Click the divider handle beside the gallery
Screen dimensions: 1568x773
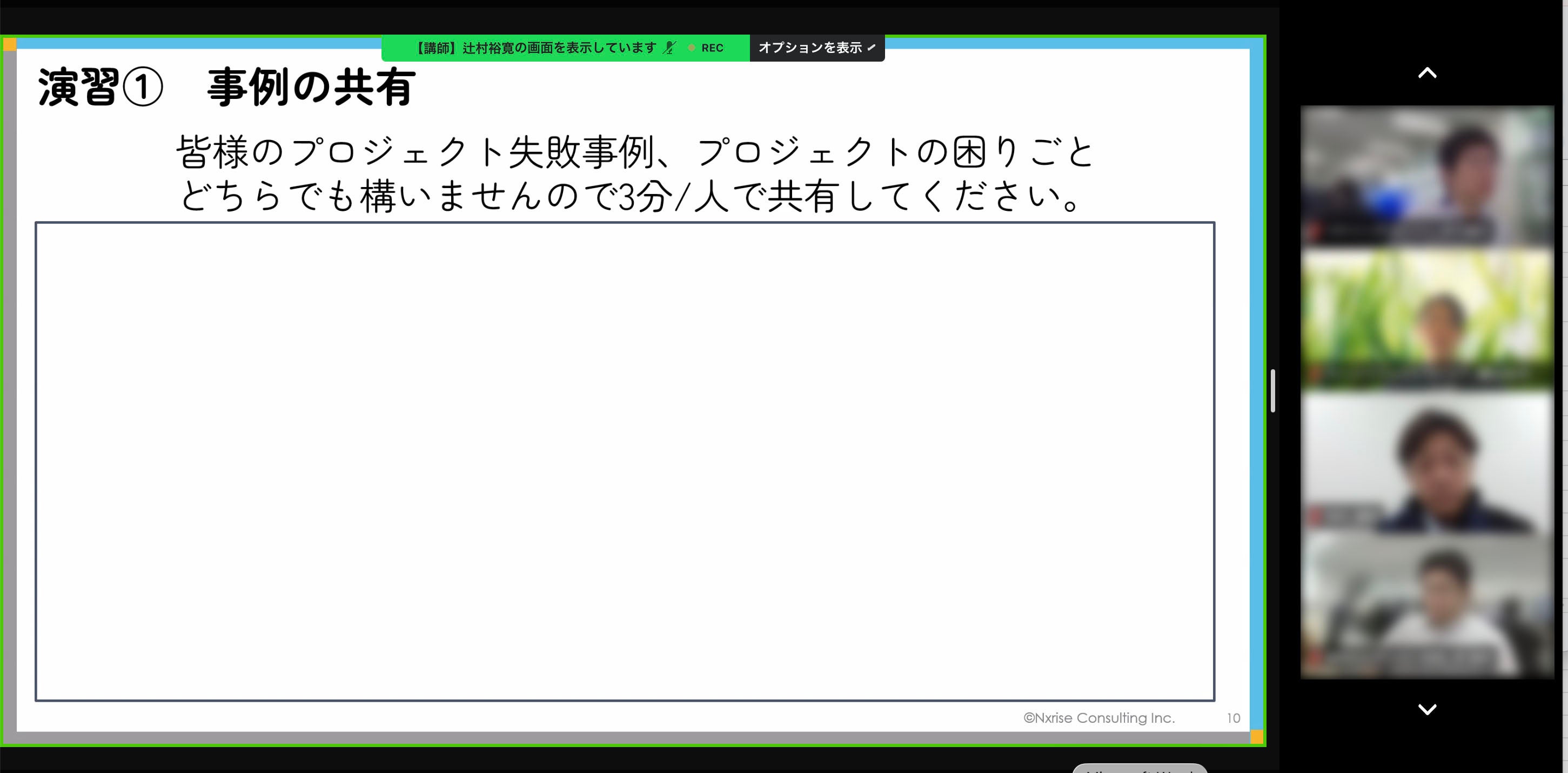point(1273,390)
